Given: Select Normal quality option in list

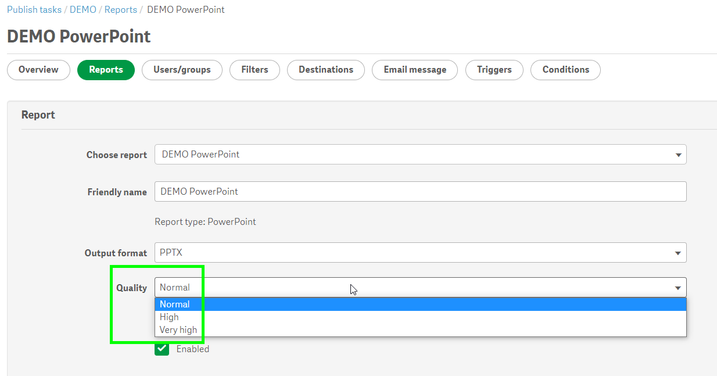Looking at the screenshot, I should [x=420, y=304].
